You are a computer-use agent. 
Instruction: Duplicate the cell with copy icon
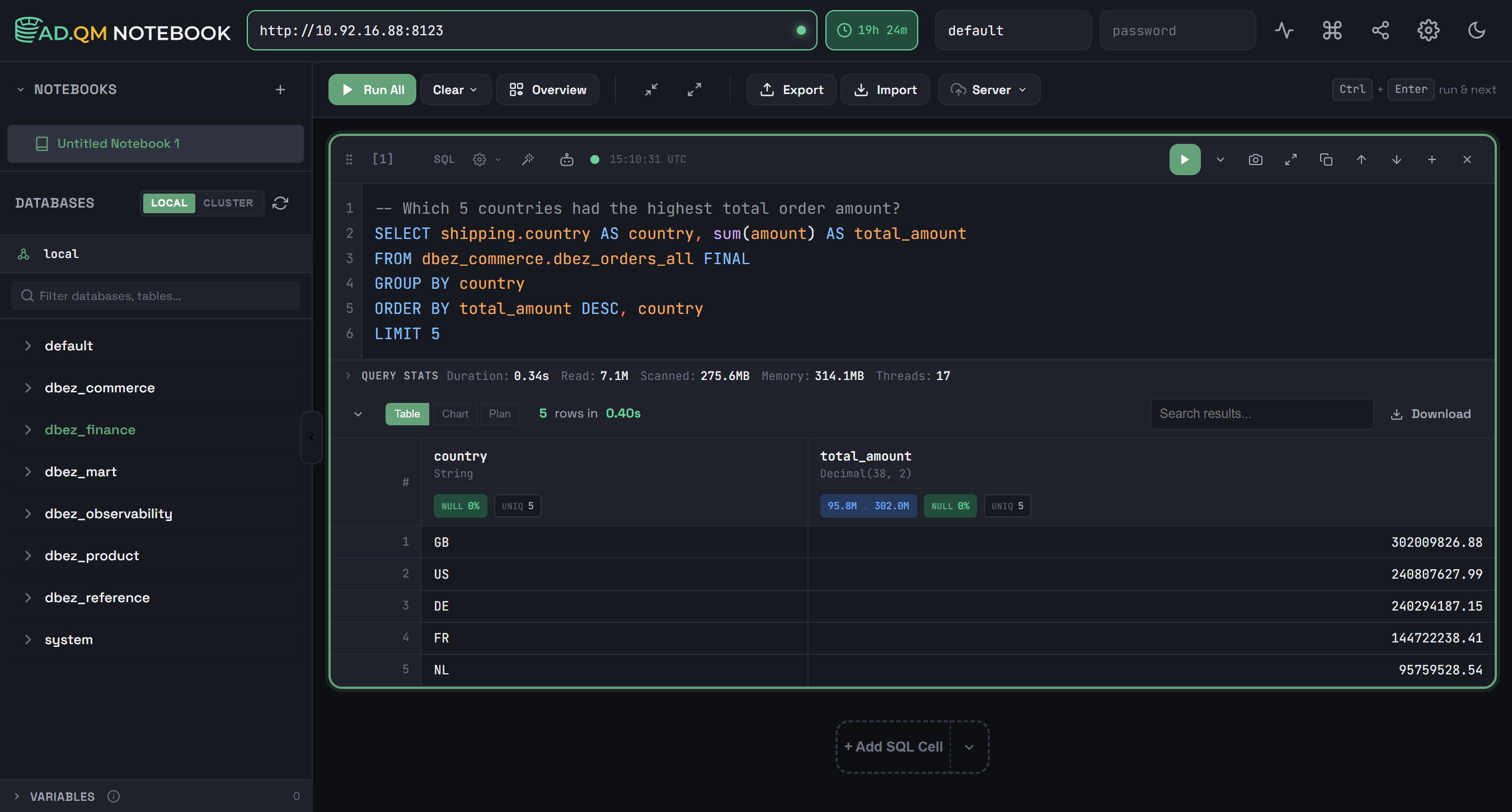click(1325, 159)
